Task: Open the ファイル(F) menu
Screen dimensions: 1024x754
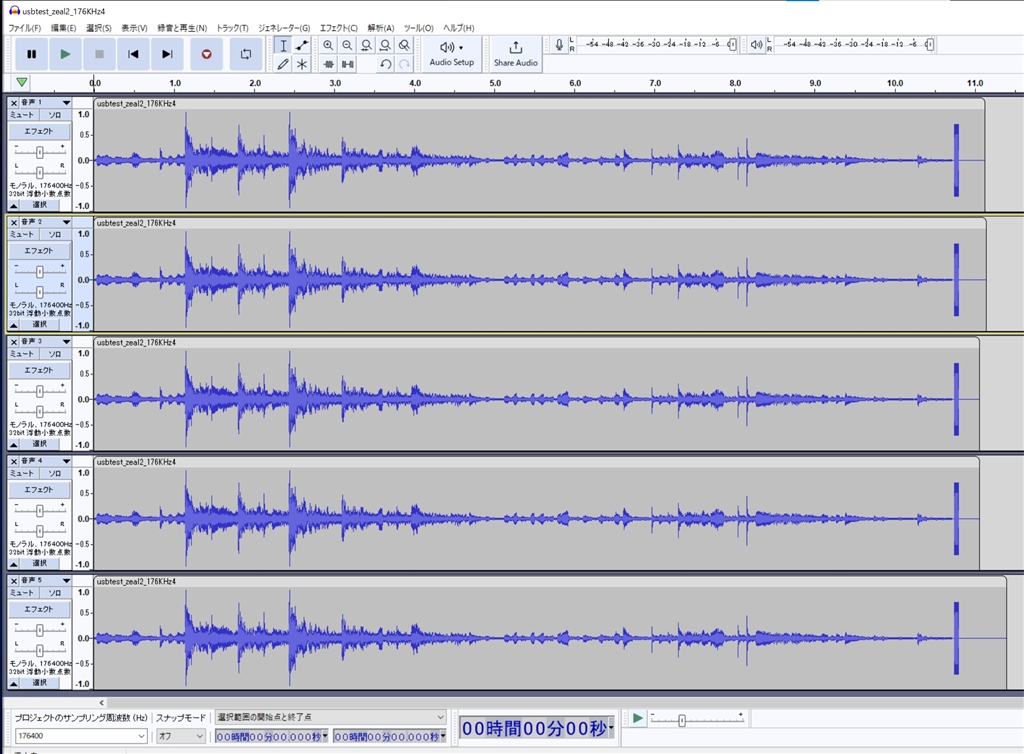Action: tap(25, 28)
